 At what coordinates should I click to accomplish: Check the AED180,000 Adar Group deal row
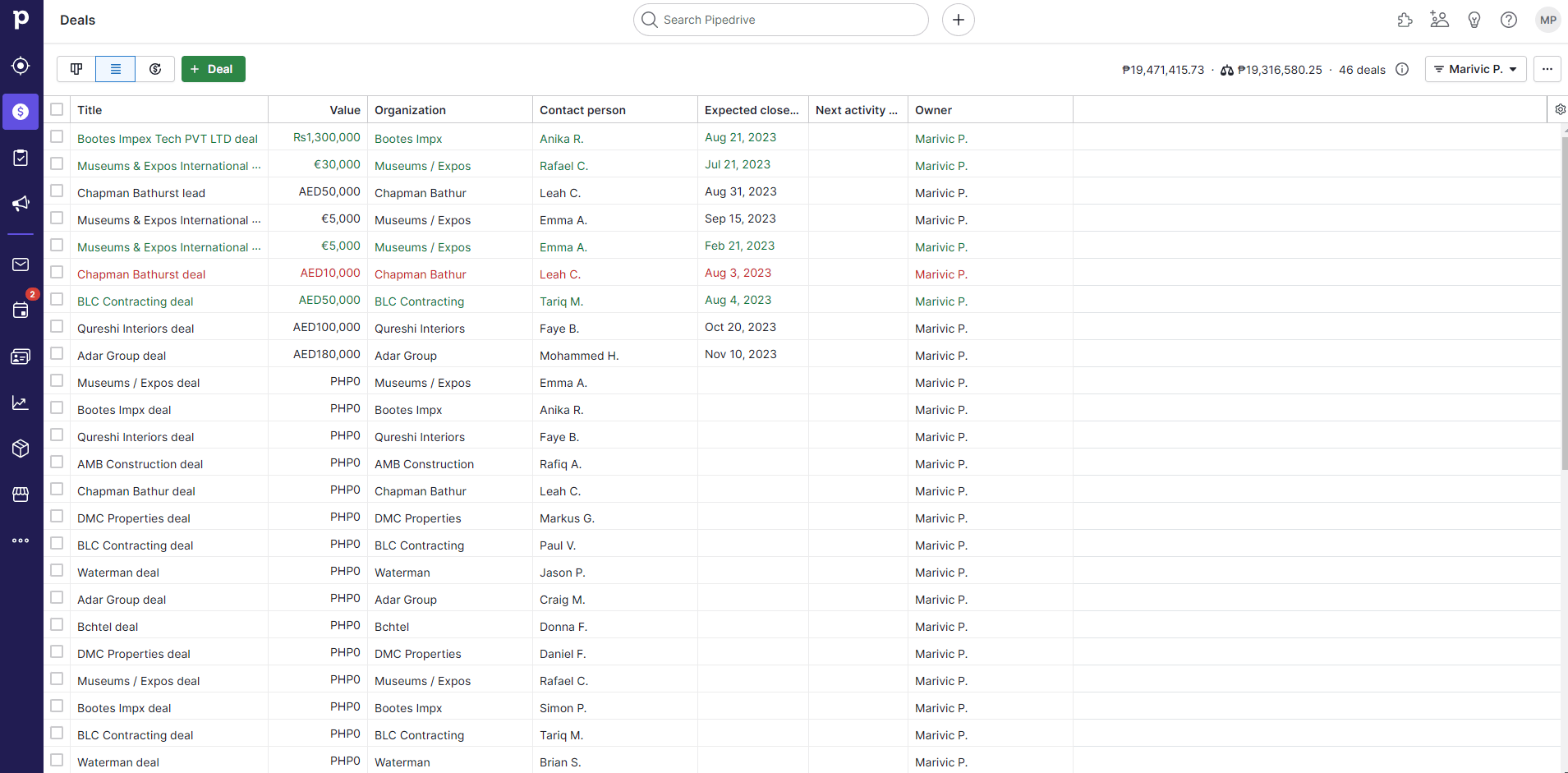click(x=57, y=353)
